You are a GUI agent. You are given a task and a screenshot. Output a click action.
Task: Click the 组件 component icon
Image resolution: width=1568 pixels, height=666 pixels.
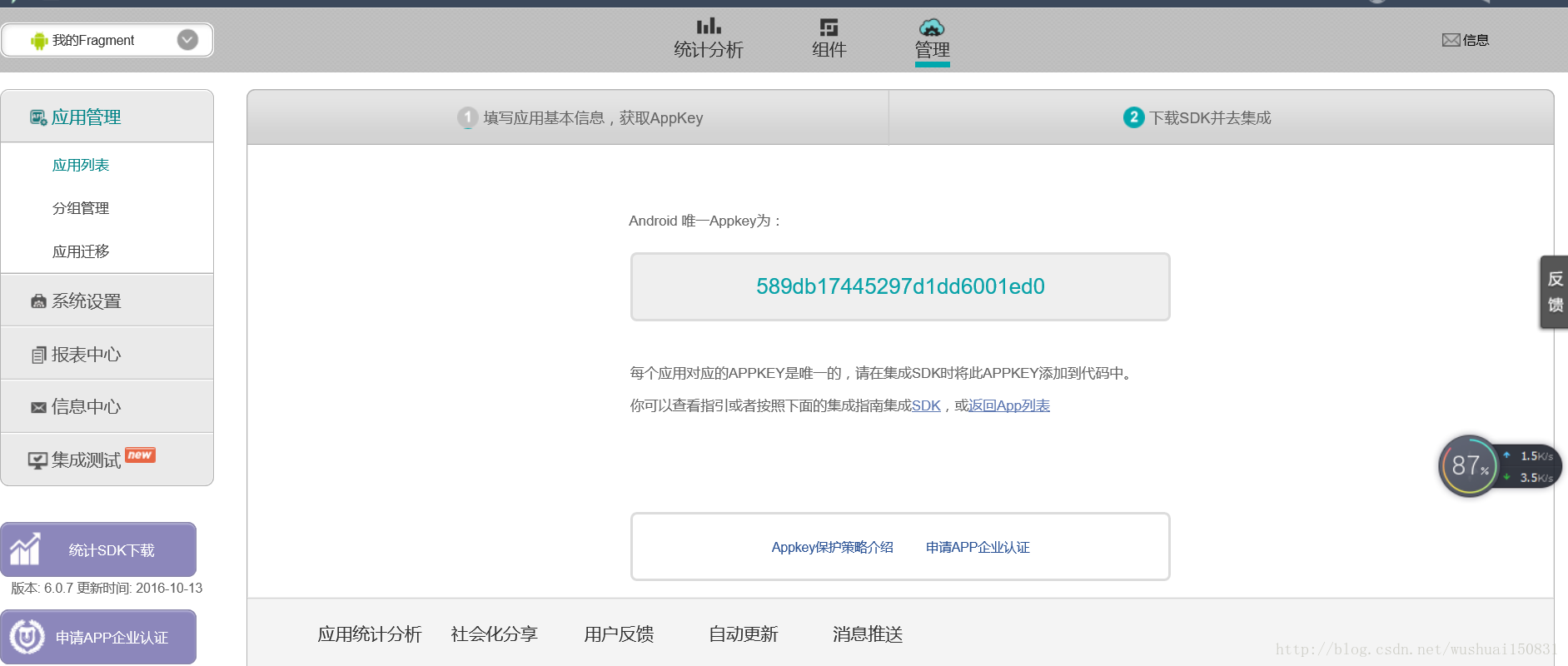coord(829,27)
